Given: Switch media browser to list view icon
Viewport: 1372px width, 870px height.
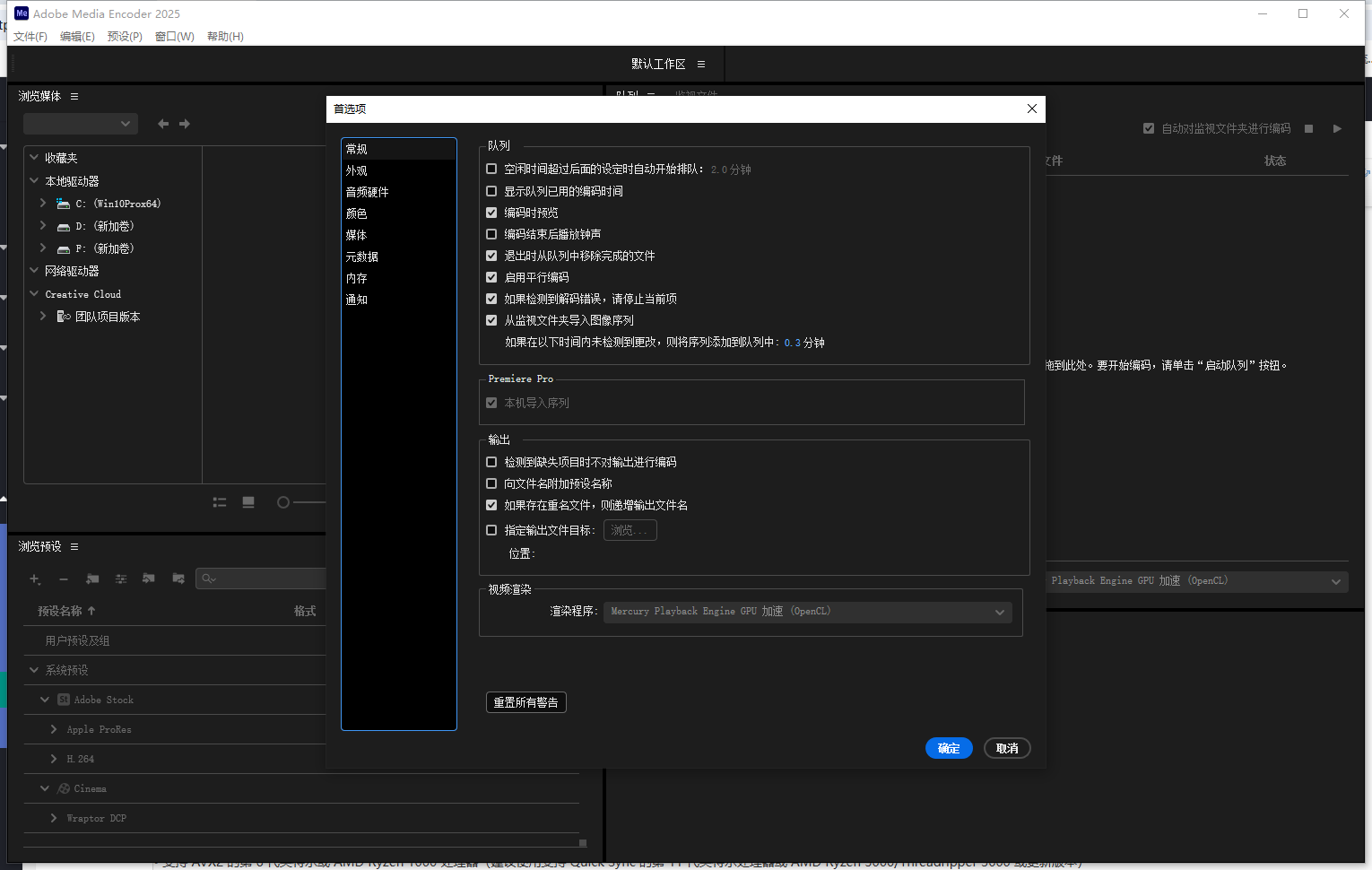Looking at the screenshot, I should pos(220,502).
